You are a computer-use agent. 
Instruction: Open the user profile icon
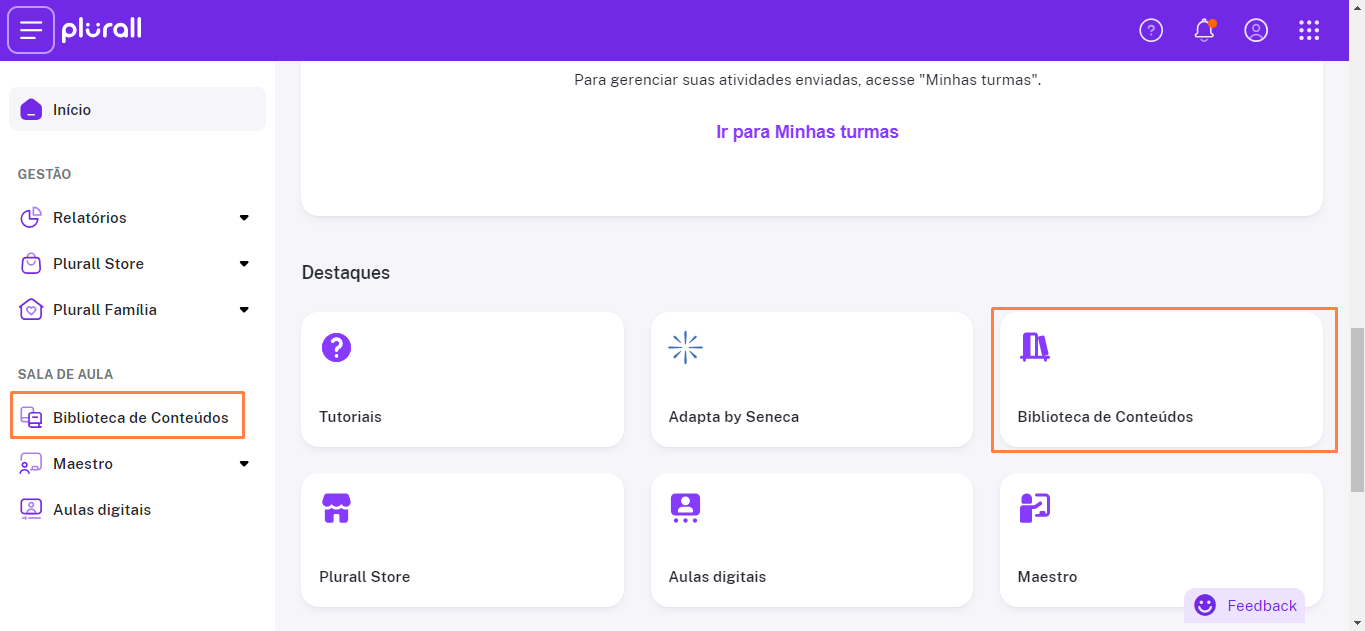(x=1256, y=30)
